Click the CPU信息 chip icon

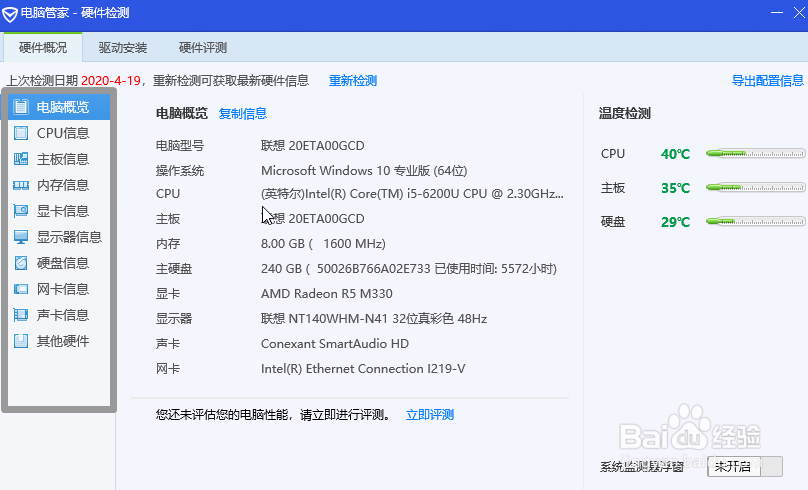[21, 133]
